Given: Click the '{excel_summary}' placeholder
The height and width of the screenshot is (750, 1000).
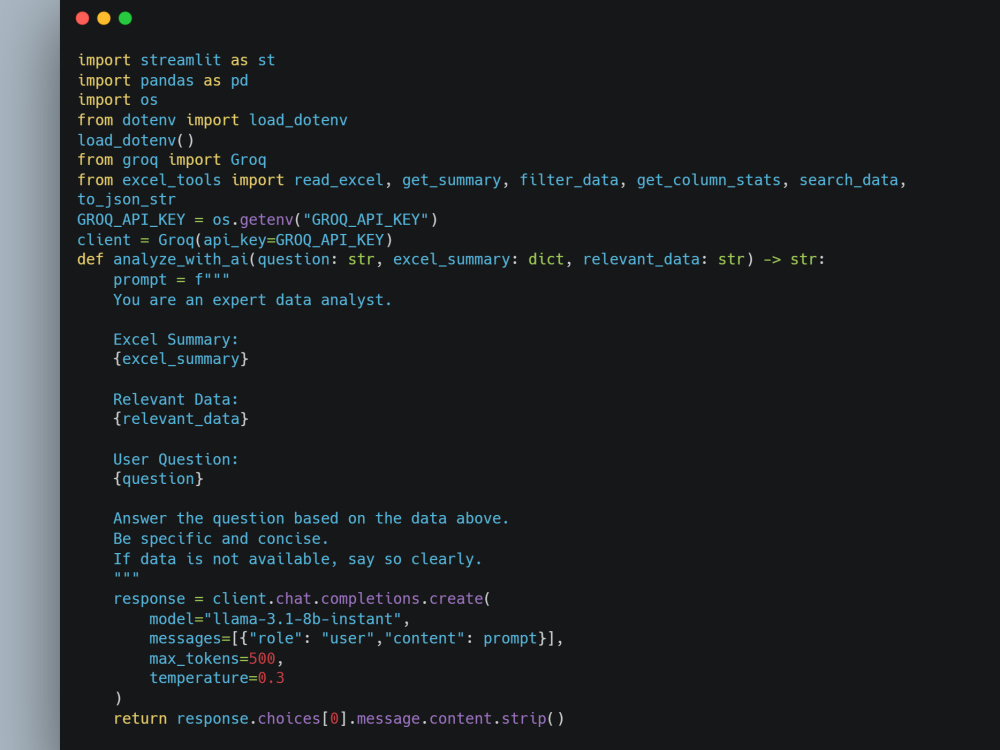Looking at the screenshot, I should [180, 359].
